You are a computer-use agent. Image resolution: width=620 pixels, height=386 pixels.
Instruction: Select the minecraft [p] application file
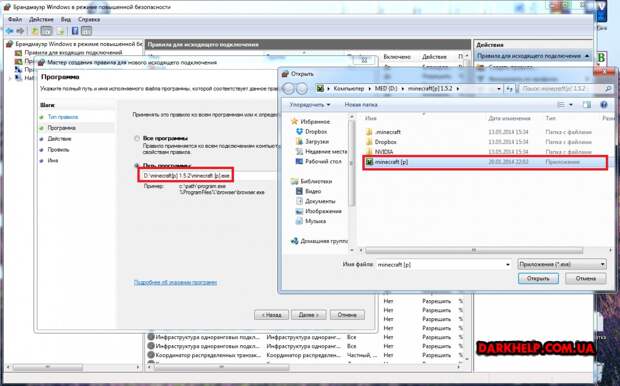(x=485, y=162)
